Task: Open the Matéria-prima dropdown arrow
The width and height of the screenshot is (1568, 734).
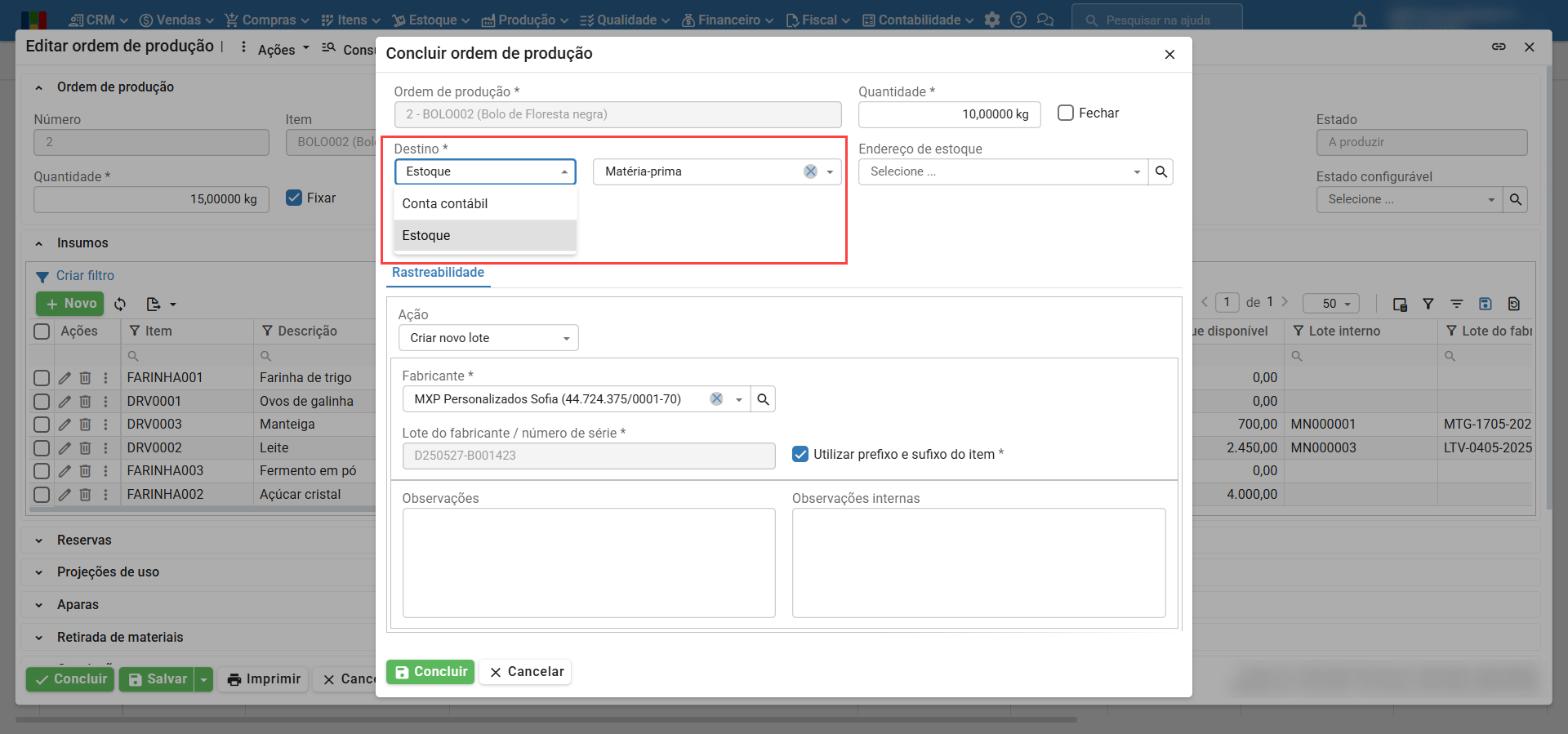Action: [x=830, y=171]
